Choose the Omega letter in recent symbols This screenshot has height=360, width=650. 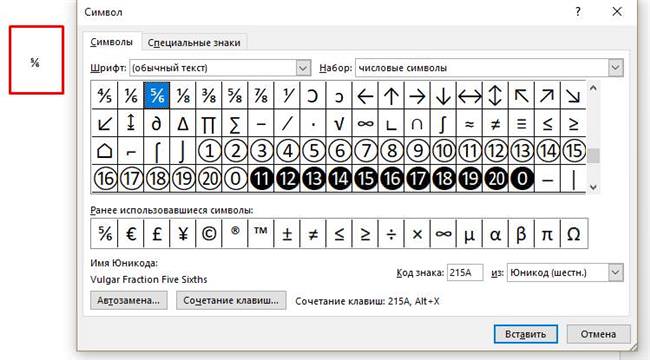[x=574, y=234]
